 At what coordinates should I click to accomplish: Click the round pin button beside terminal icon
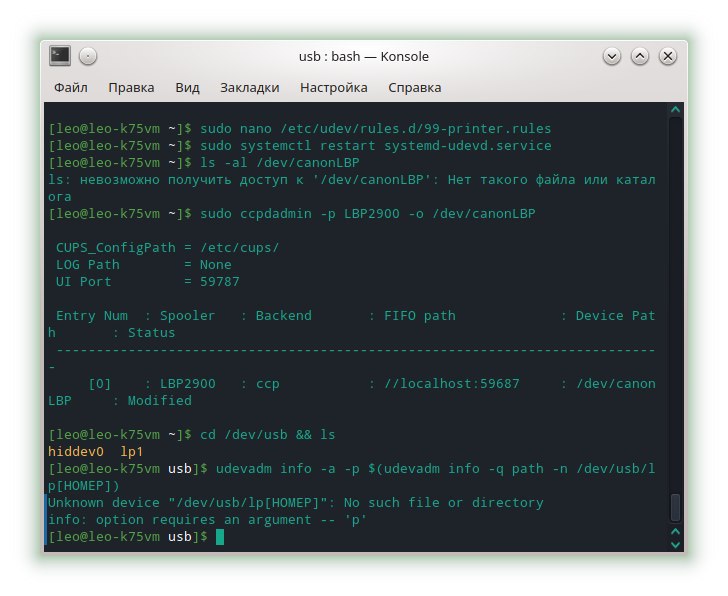pyautogui.click(x=88, y=56)
